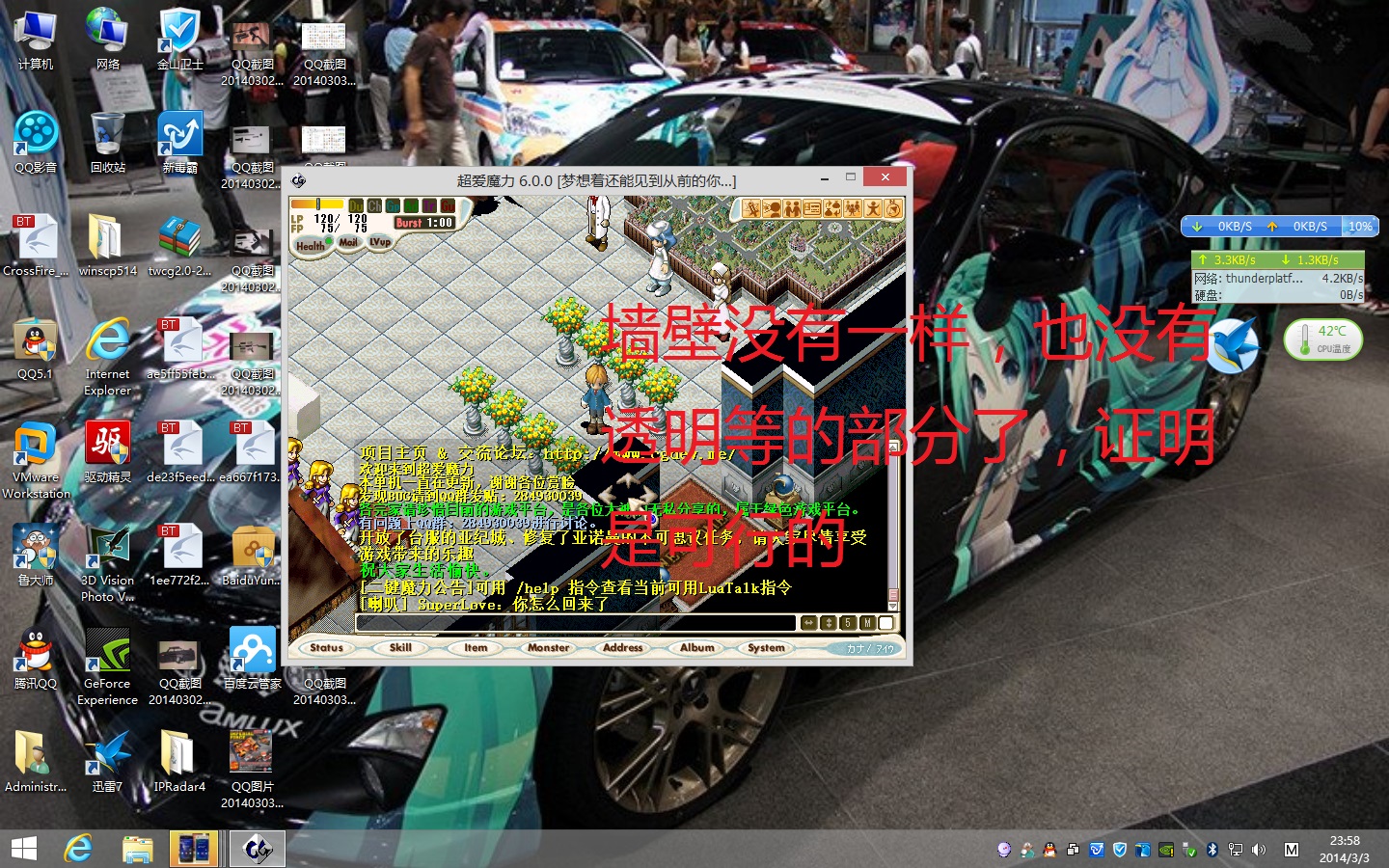
Task: Open the Status menu in the game
Action: point(326,648)
